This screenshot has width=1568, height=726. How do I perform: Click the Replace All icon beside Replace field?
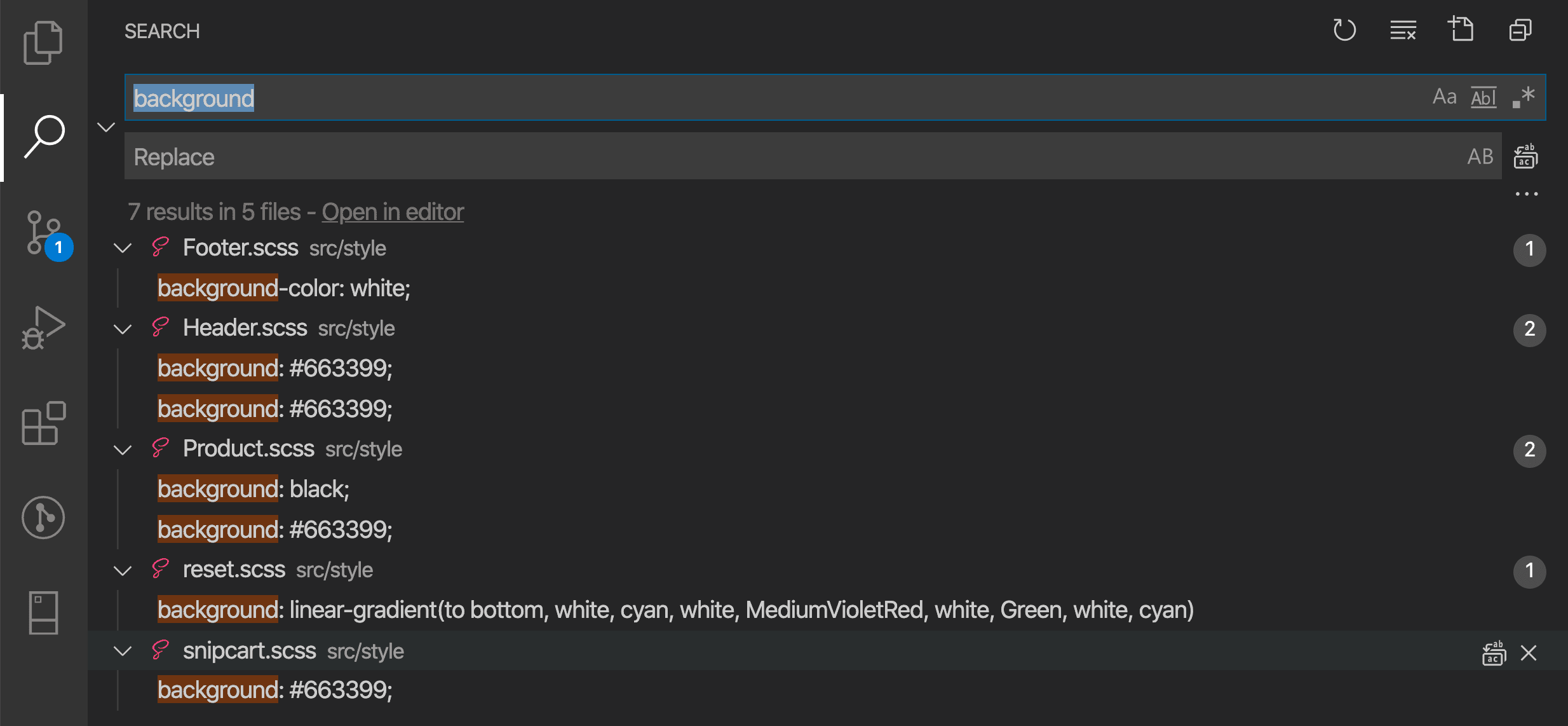[x=1525, y=156]
